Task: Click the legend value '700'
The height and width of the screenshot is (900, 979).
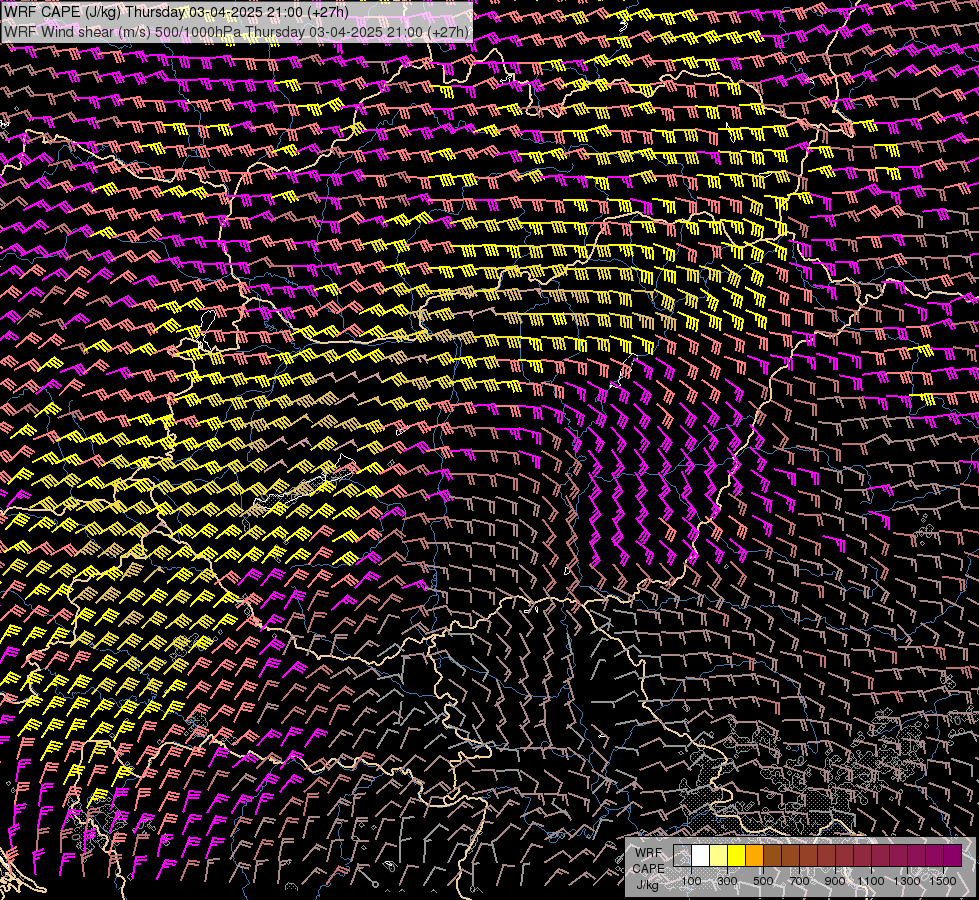Action: pyautogui.click(x=799, y=881)
